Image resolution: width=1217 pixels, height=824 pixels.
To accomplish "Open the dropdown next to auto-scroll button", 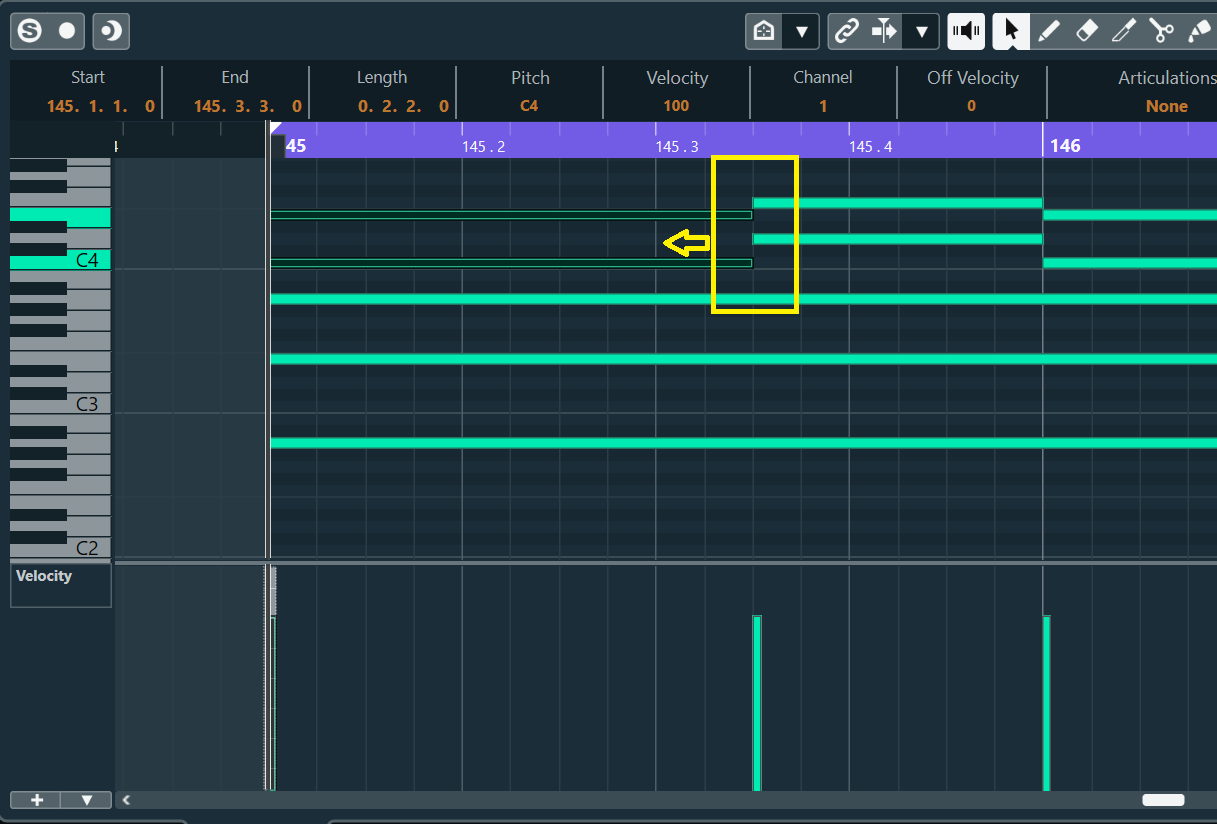I will coord(922,31).
